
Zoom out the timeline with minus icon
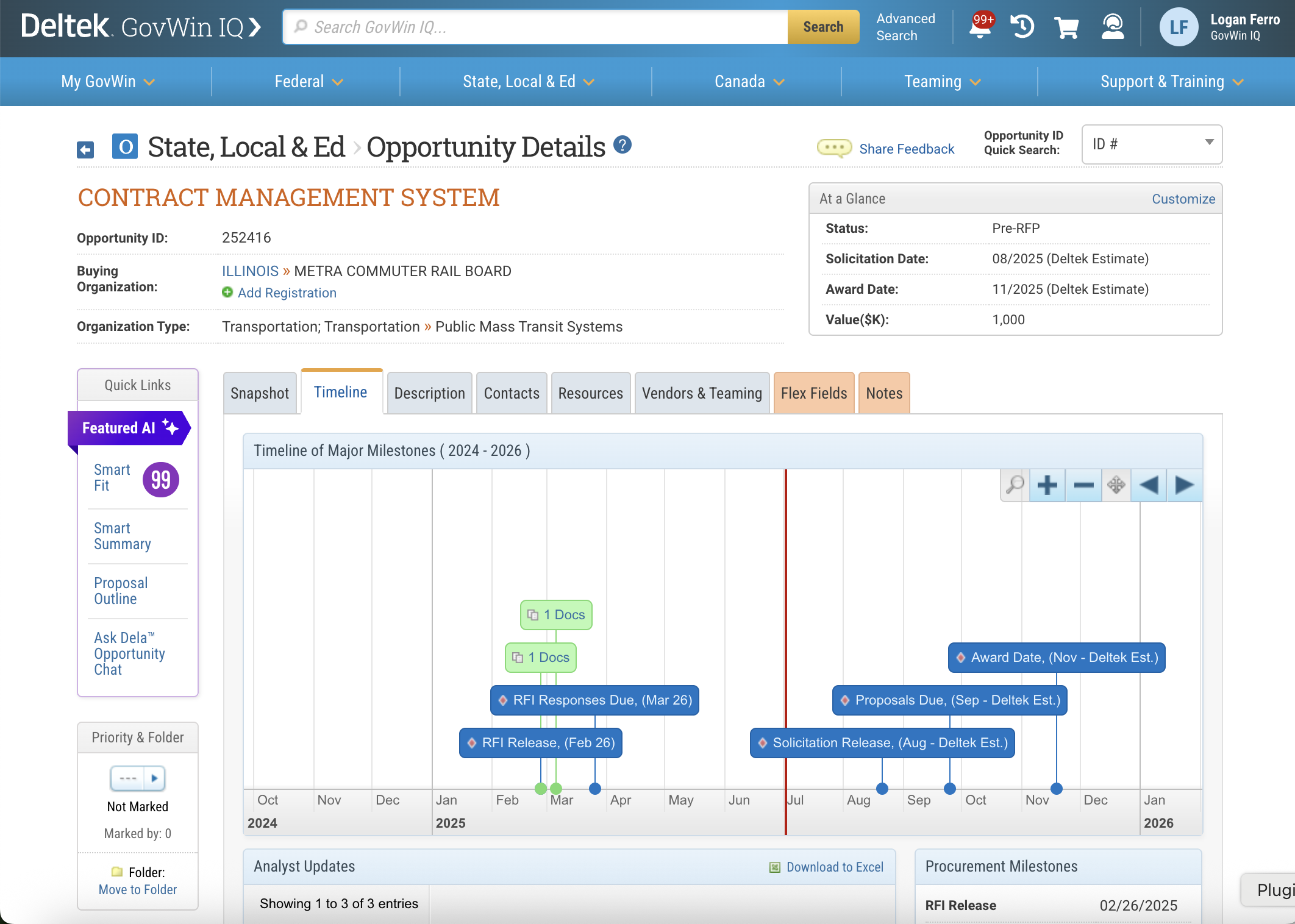coord(1083,485)
